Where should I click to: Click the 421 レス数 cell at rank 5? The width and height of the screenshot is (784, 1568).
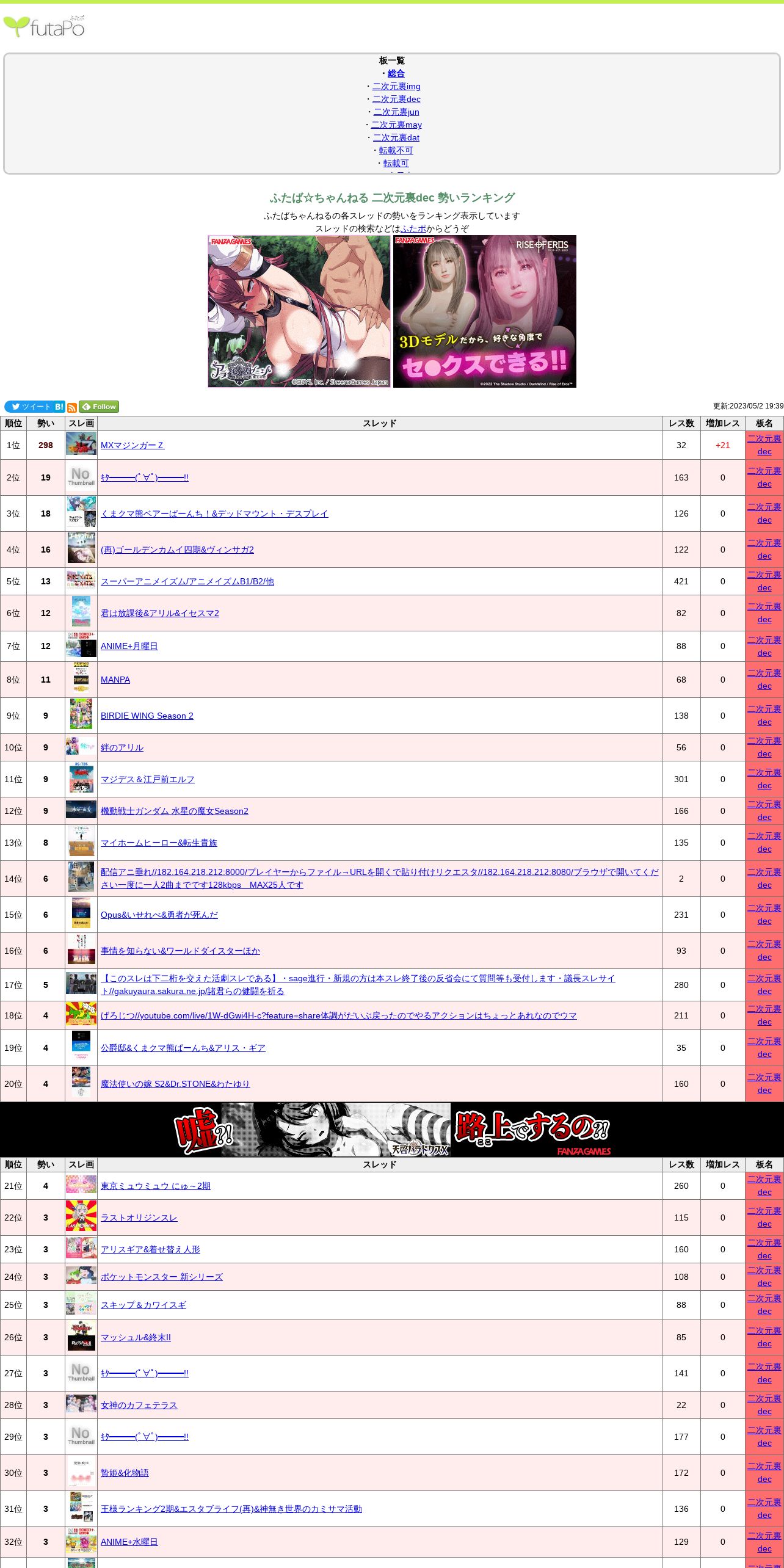coord(681,581)
